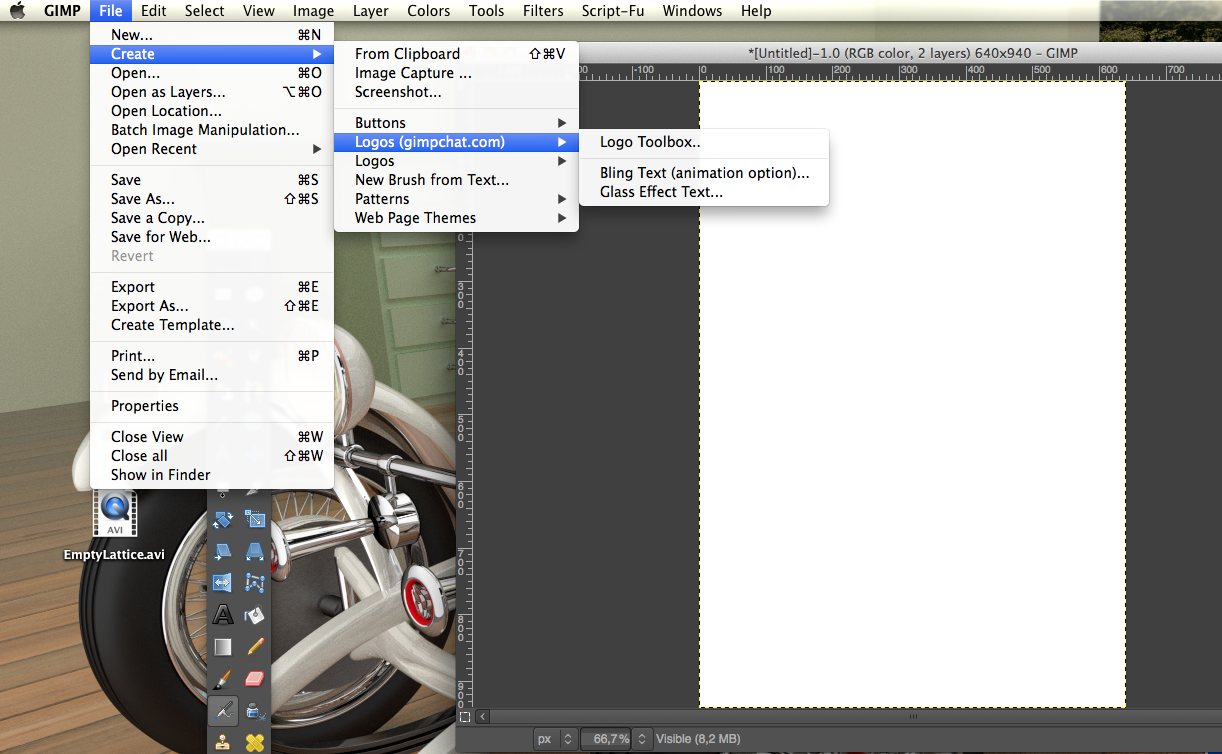The image size is (1222, 754).
Task: Expand the Patterns submenu
Action: point(456,199)
